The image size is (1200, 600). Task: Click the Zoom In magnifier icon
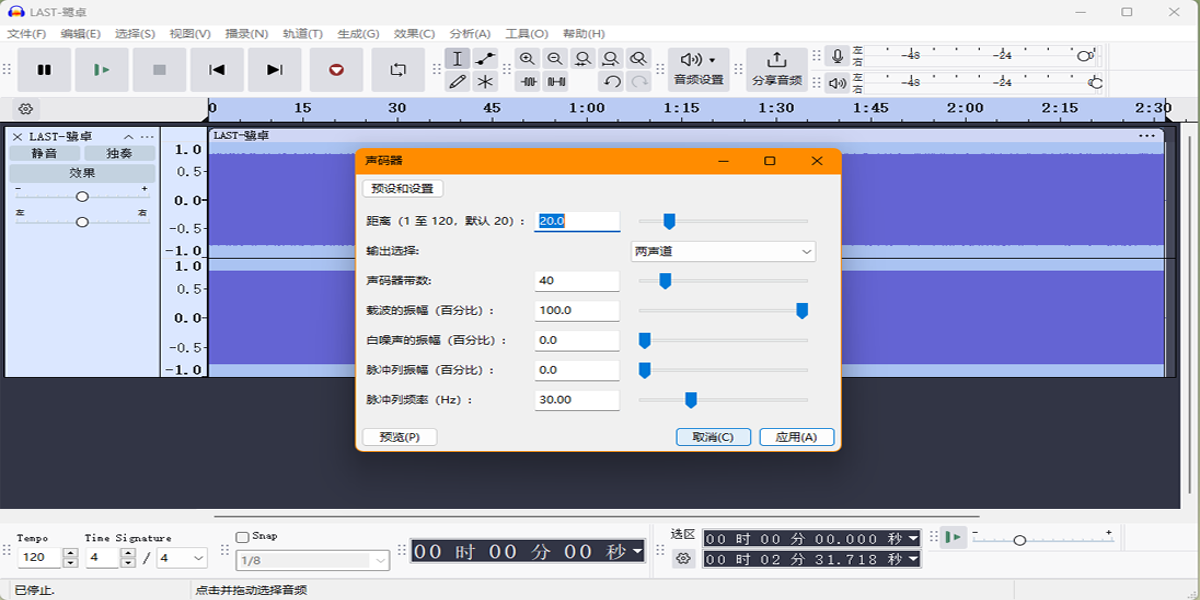527,59
